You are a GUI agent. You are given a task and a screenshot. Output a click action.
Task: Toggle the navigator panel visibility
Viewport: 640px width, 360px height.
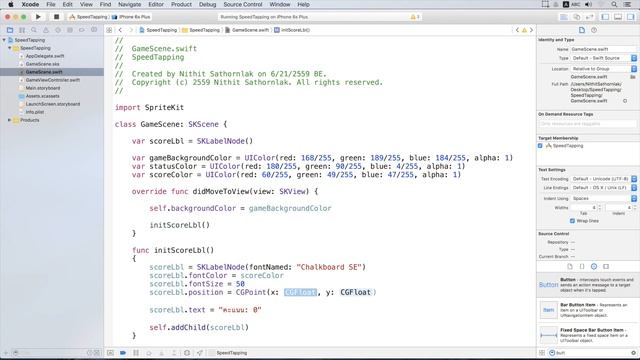[x=606, y=17]
